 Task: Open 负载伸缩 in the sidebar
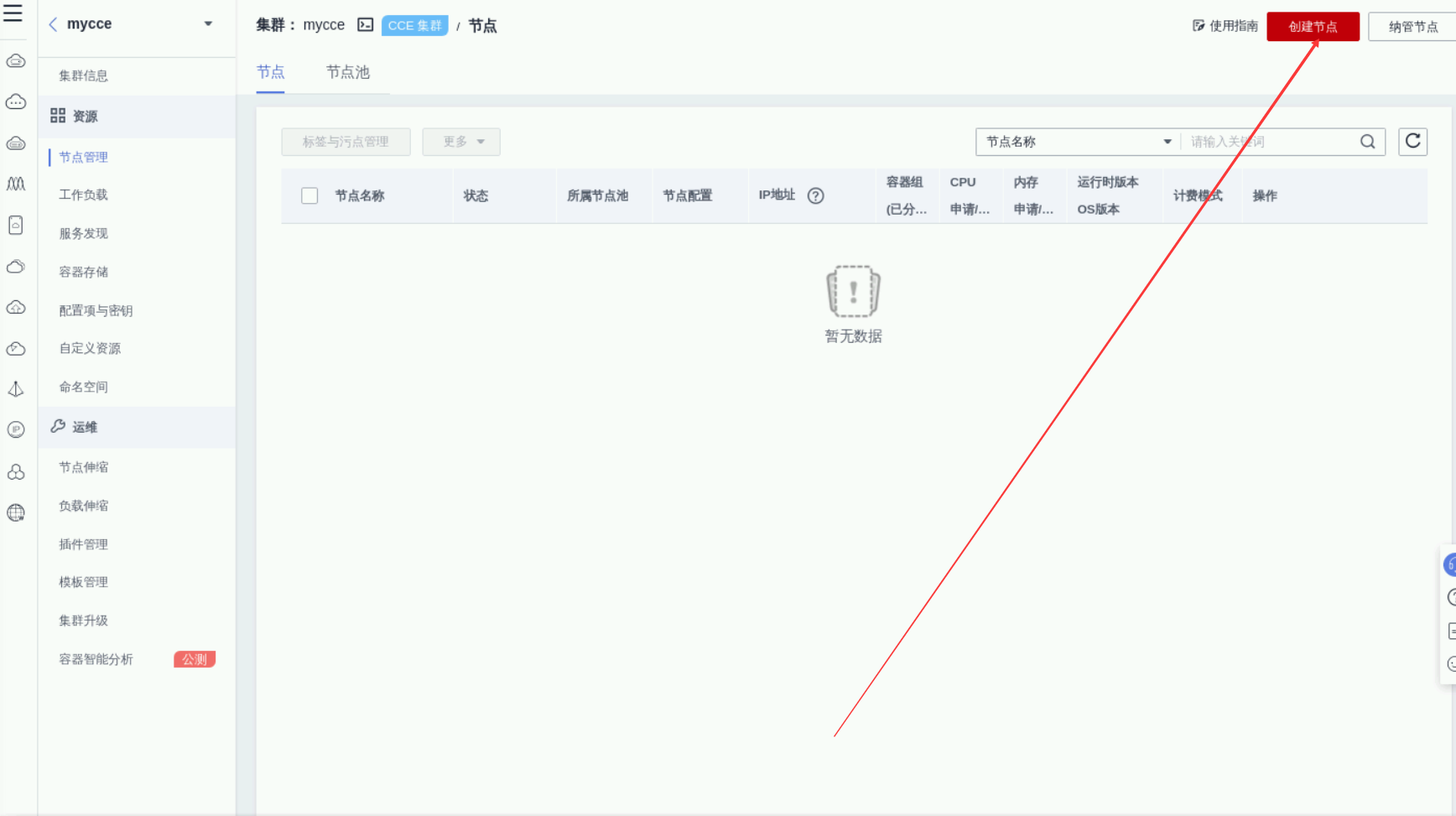[84, 506]
